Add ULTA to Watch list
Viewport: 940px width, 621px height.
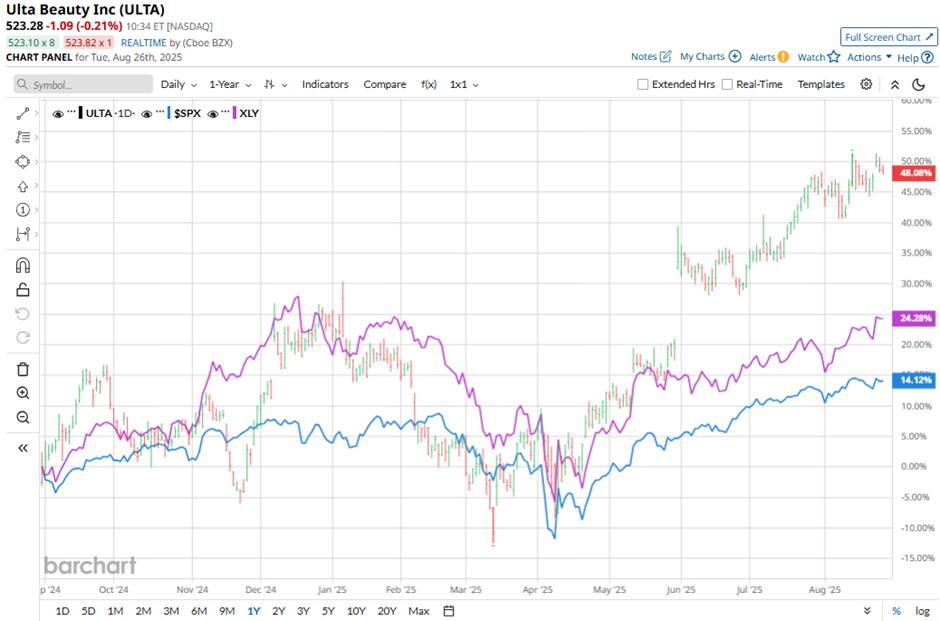[818, 57]
